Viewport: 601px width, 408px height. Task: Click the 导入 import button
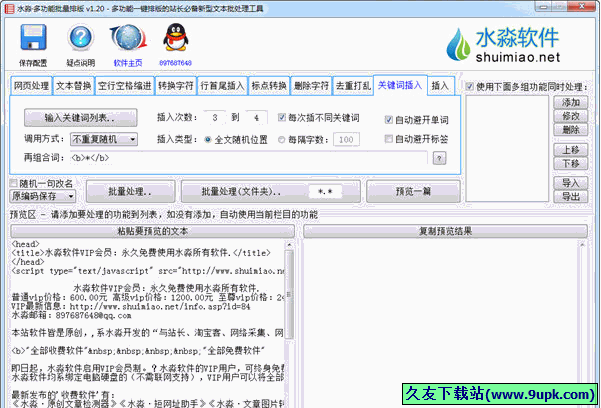(x=570, y=183)
